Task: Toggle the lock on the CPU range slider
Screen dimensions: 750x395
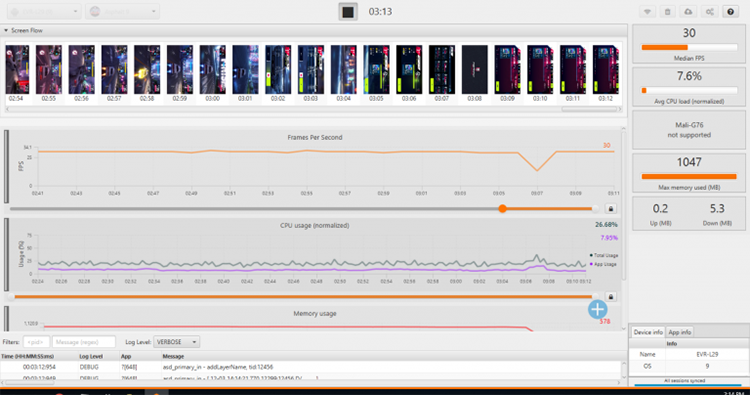Action: tap(611, 297)
